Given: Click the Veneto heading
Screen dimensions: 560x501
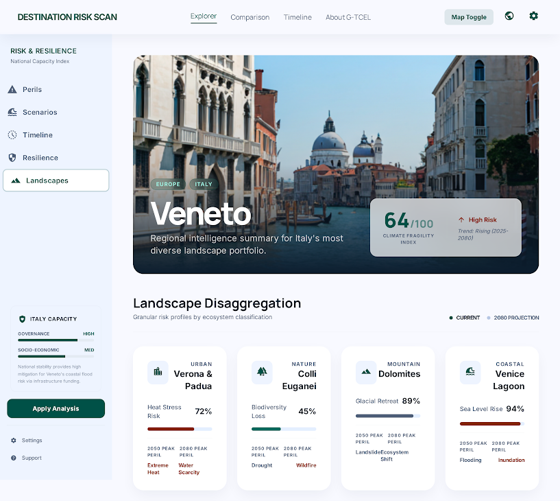Looking at the screenshot, I should click(x=201, y=214).
